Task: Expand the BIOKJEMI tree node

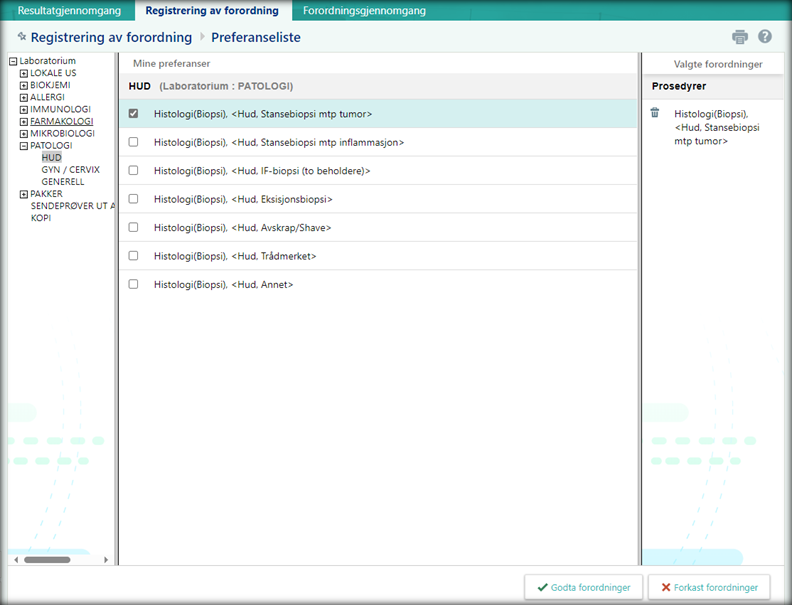Action: point(24,86)
